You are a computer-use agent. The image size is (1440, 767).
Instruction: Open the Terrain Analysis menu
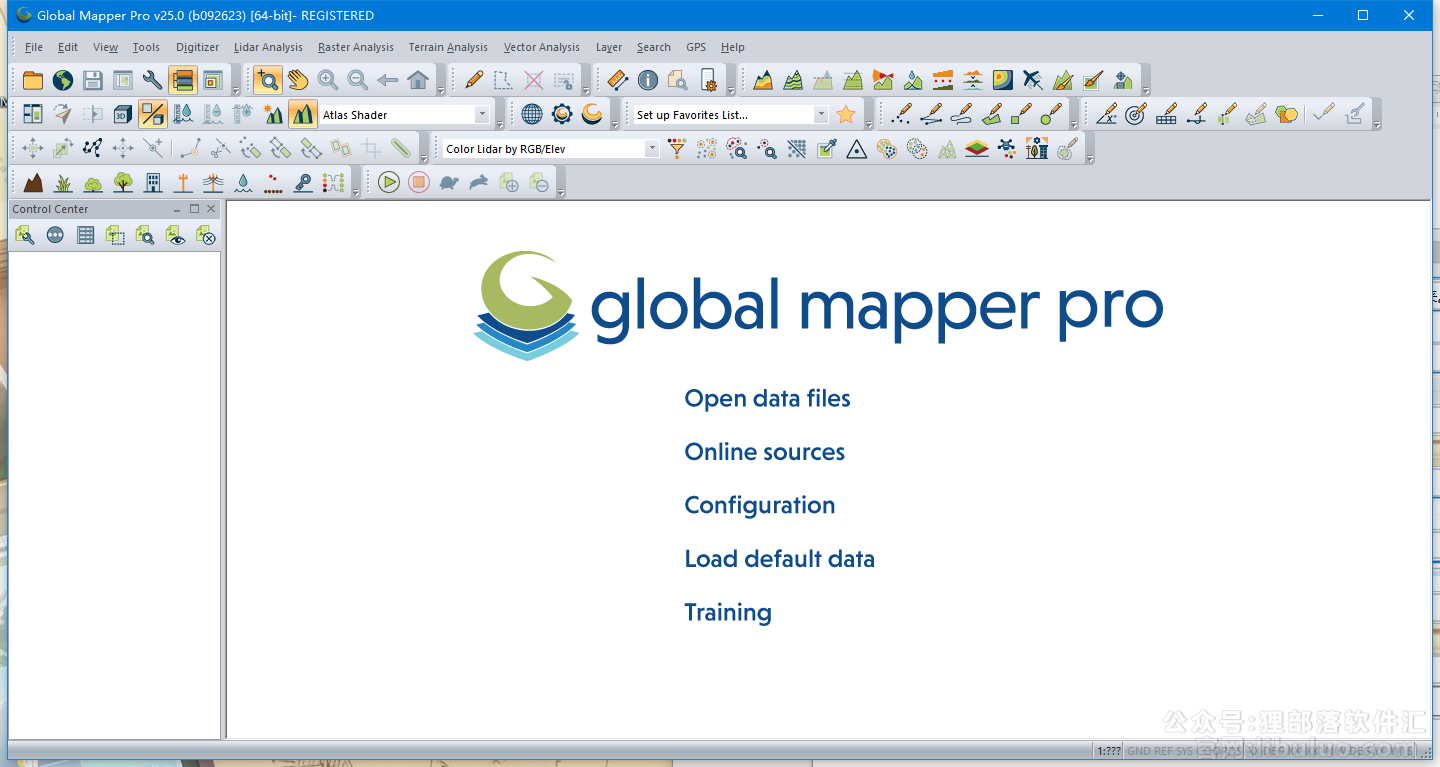click(448, 47)
